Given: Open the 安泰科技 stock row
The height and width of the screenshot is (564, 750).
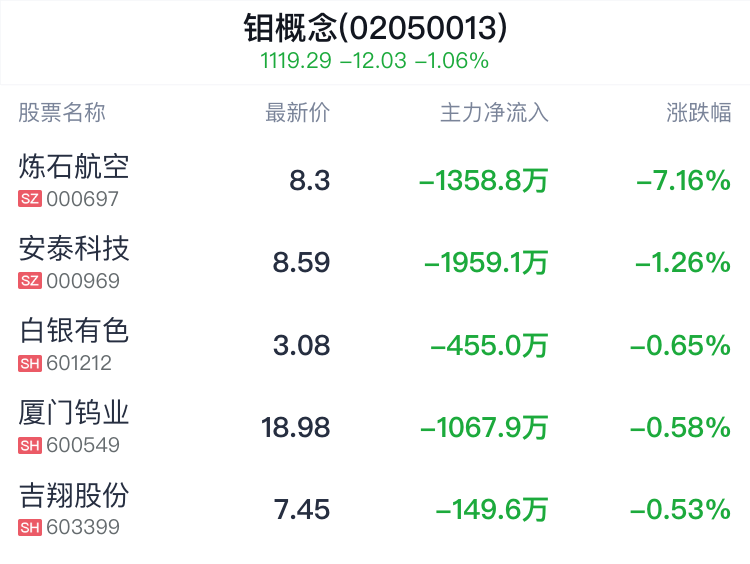Looking at the screenshot, I should tap(375, 263).
